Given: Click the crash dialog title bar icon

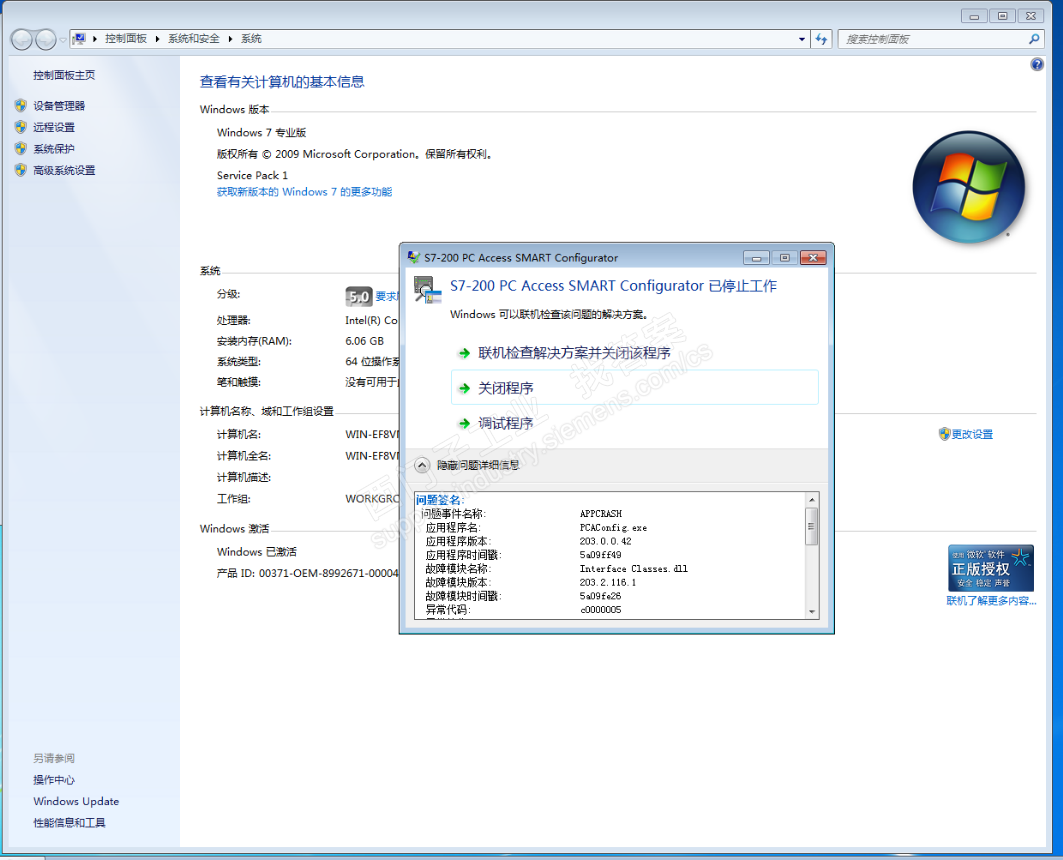Looking at the screenshot, I should 414,258.
